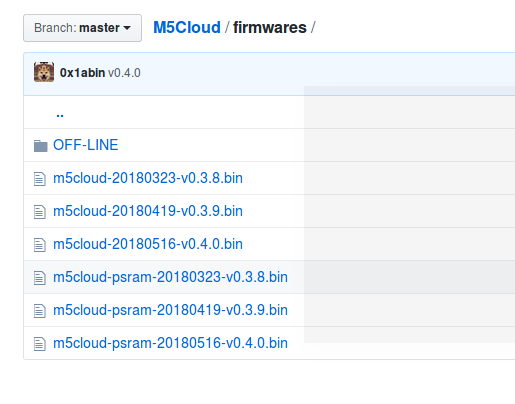Image resolution: width=515 pixels, height=404 pixels.
Task: Click the file icon beside m5cloud-psram-20180516-v0.4.0.bin
Action: point(40,344)
